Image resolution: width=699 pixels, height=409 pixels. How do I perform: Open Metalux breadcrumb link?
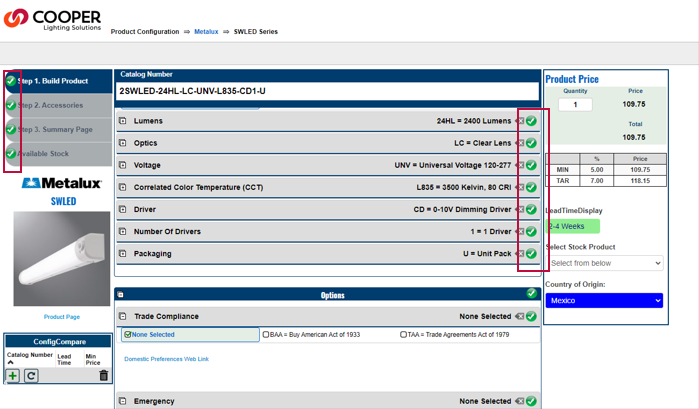[206, 32]
